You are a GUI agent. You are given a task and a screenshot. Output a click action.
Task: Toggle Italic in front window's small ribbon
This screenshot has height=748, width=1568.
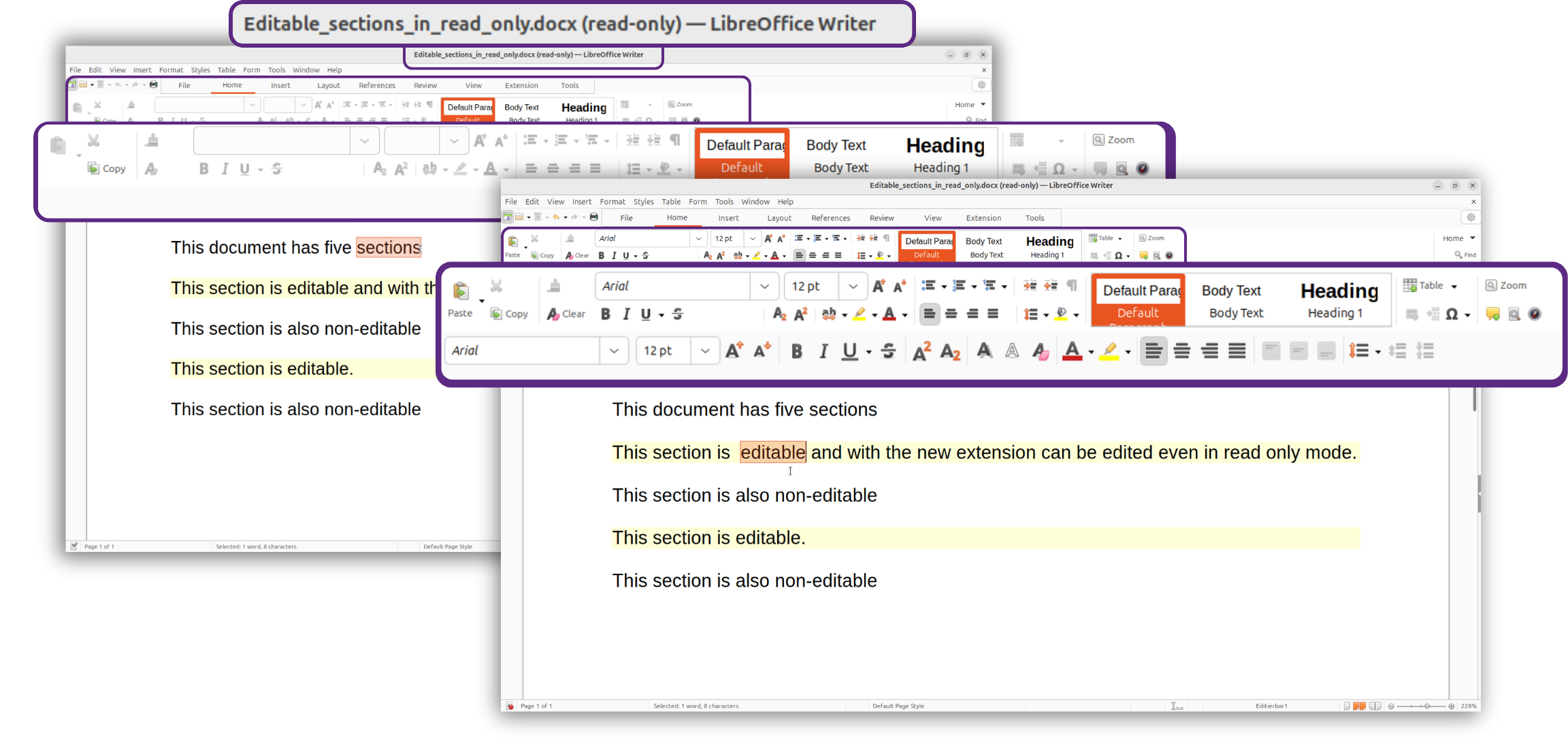click(x=614, y=255)
